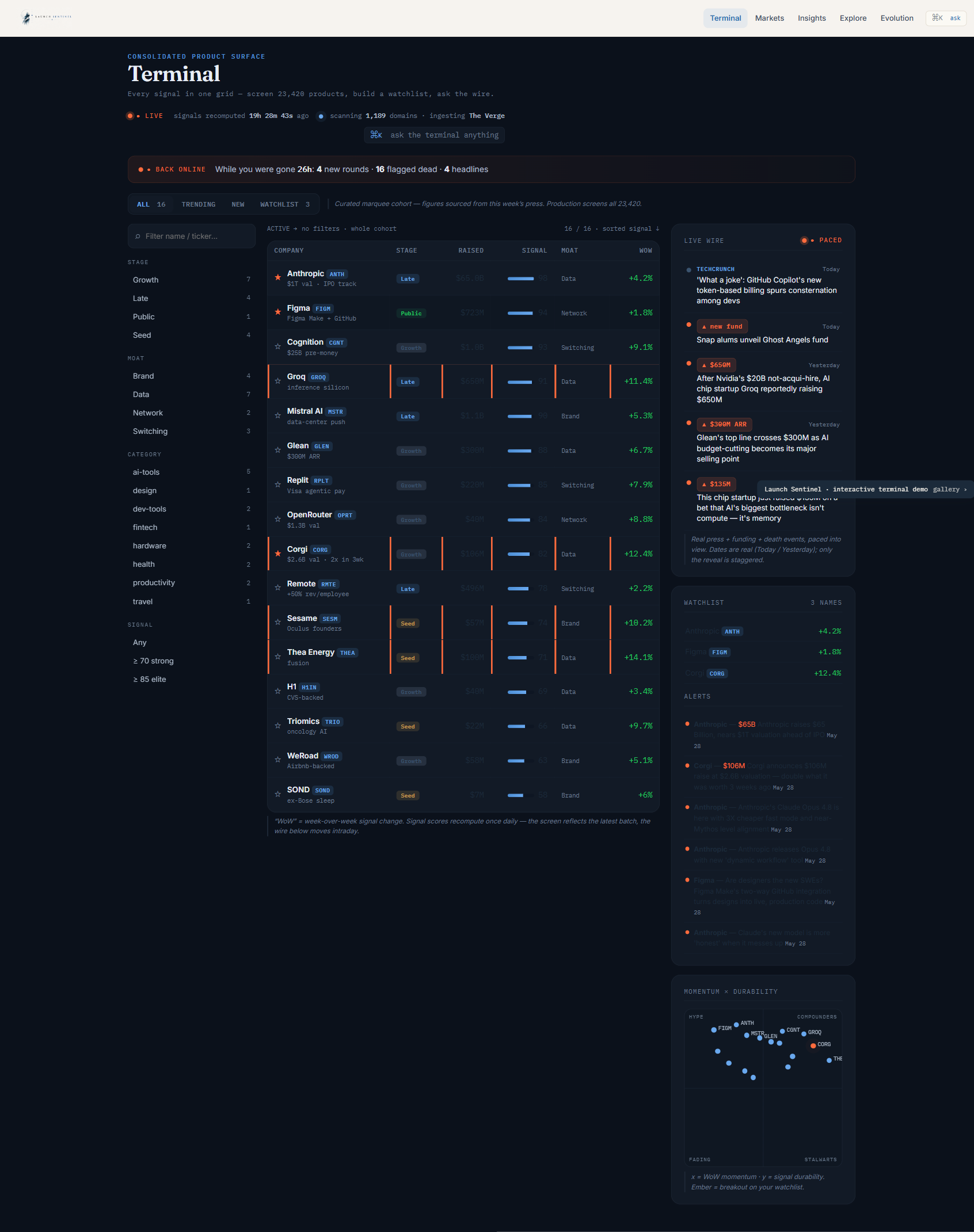Filter stage by Late
This screenshot has height=1232, width=974.
pos(192,298)
